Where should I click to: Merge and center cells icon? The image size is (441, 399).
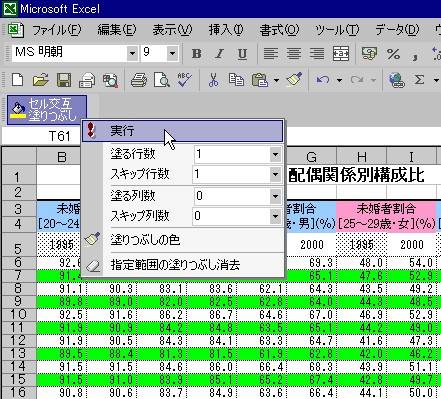tap(341, 54)
